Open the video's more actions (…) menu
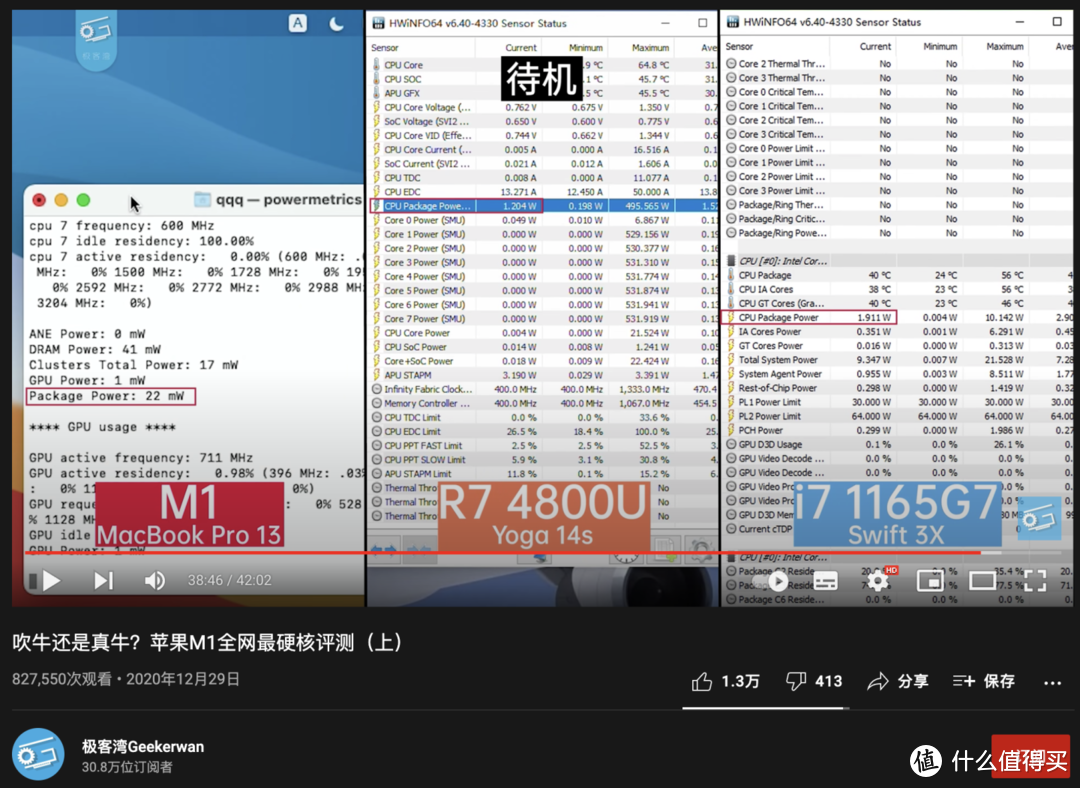Screen dimensions: 1080x788 point(1052,681)
